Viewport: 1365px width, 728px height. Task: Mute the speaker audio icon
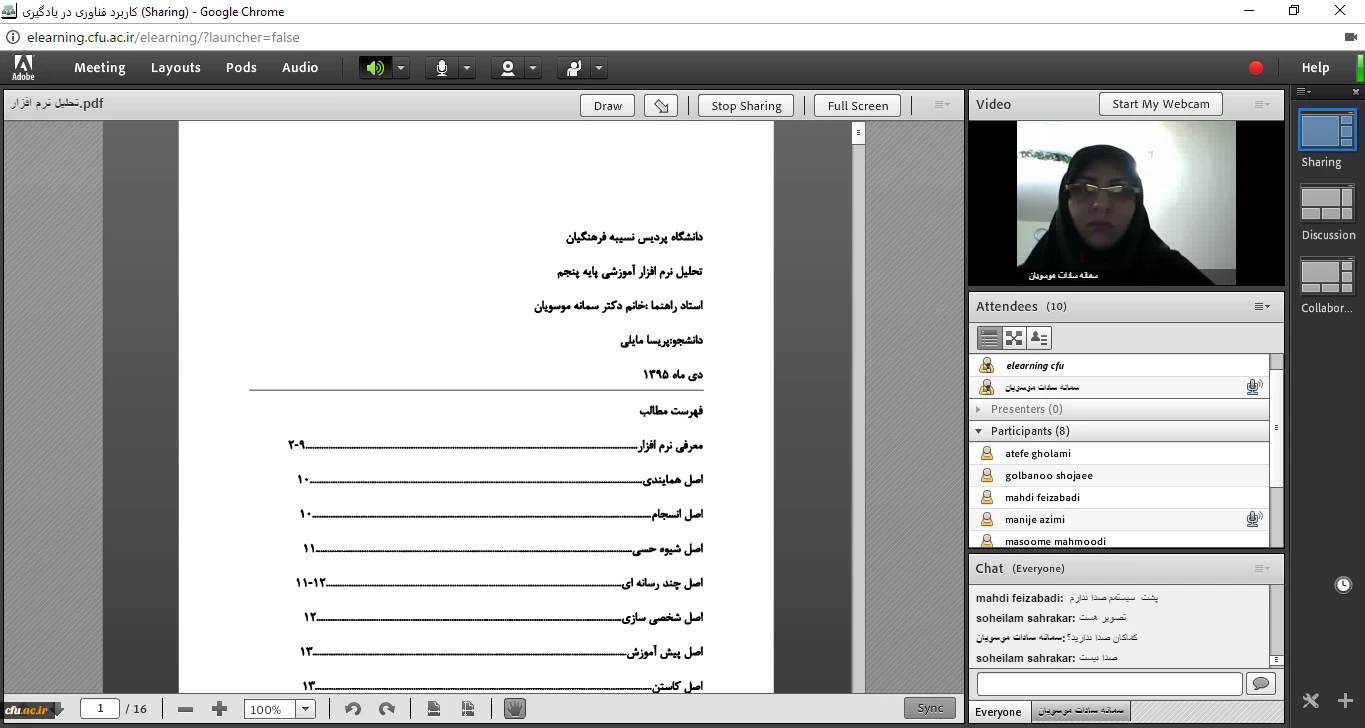[x=375, y=68]
